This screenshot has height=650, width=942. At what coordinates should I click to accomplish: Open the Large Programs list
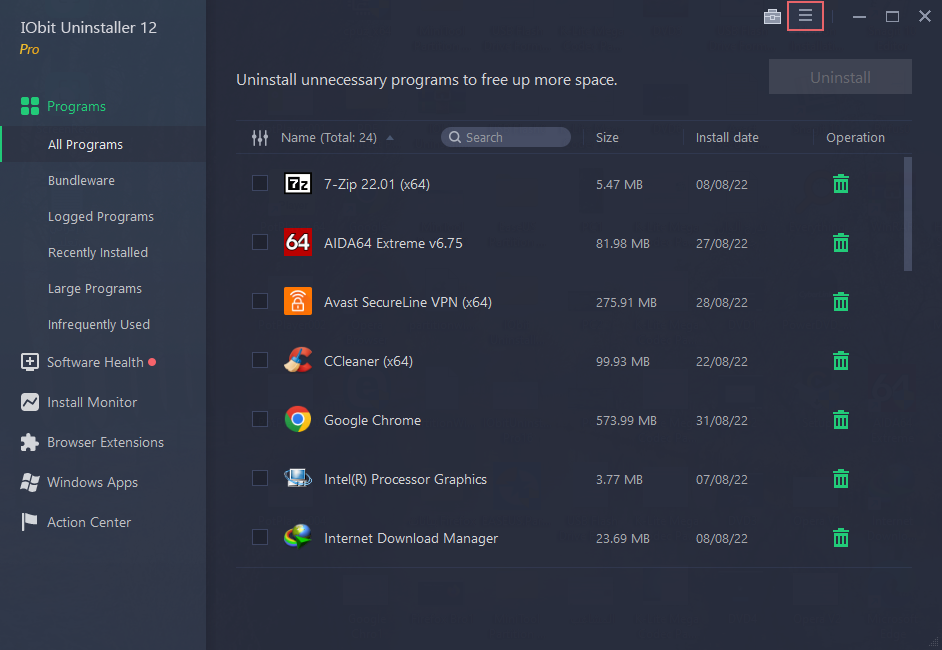pyautogui.click(x=94, y=288)
